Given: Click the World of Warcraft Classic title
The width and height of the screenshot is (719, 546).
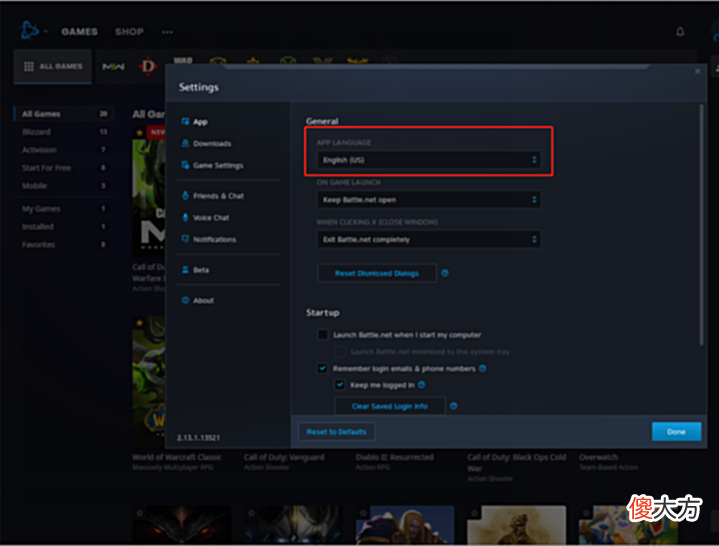Looking at the screenshot, I should (x=177, y=457).
